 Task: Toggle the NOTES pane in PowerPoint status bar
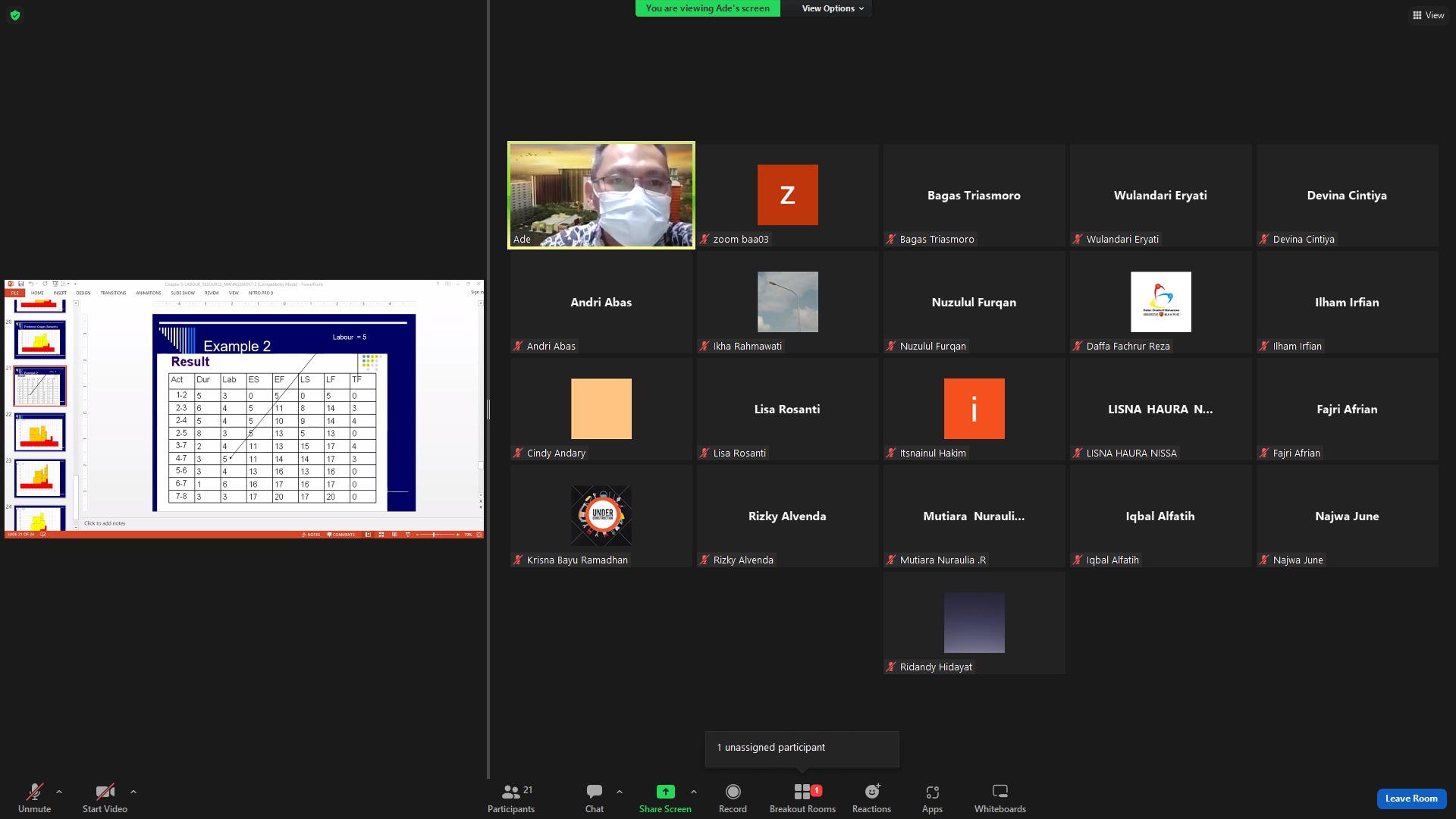[312, 535]
